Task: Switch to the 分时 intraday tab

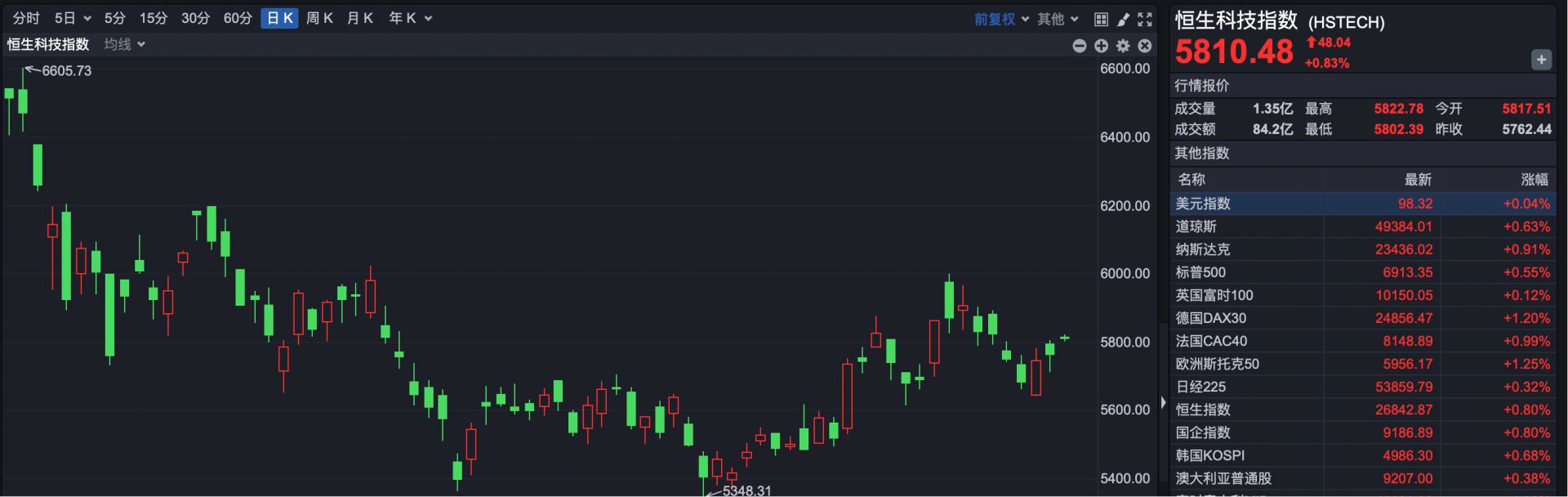Action: (26, 18)
